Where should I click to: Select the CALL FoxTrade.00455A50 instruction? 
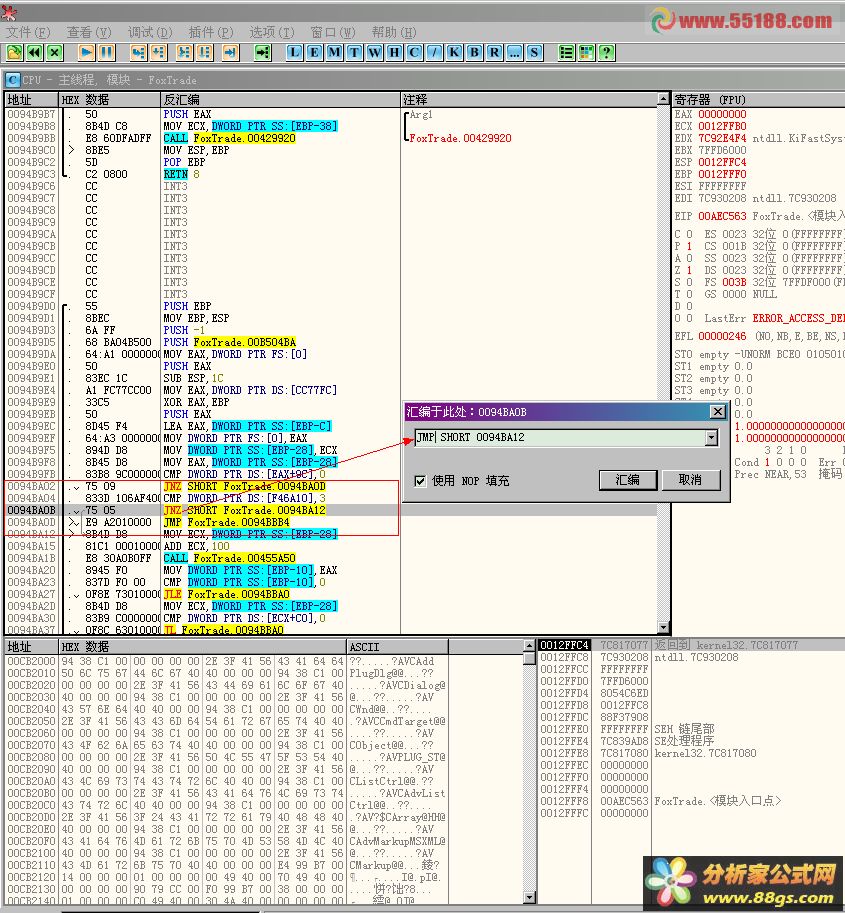click(x=229, y=558)
